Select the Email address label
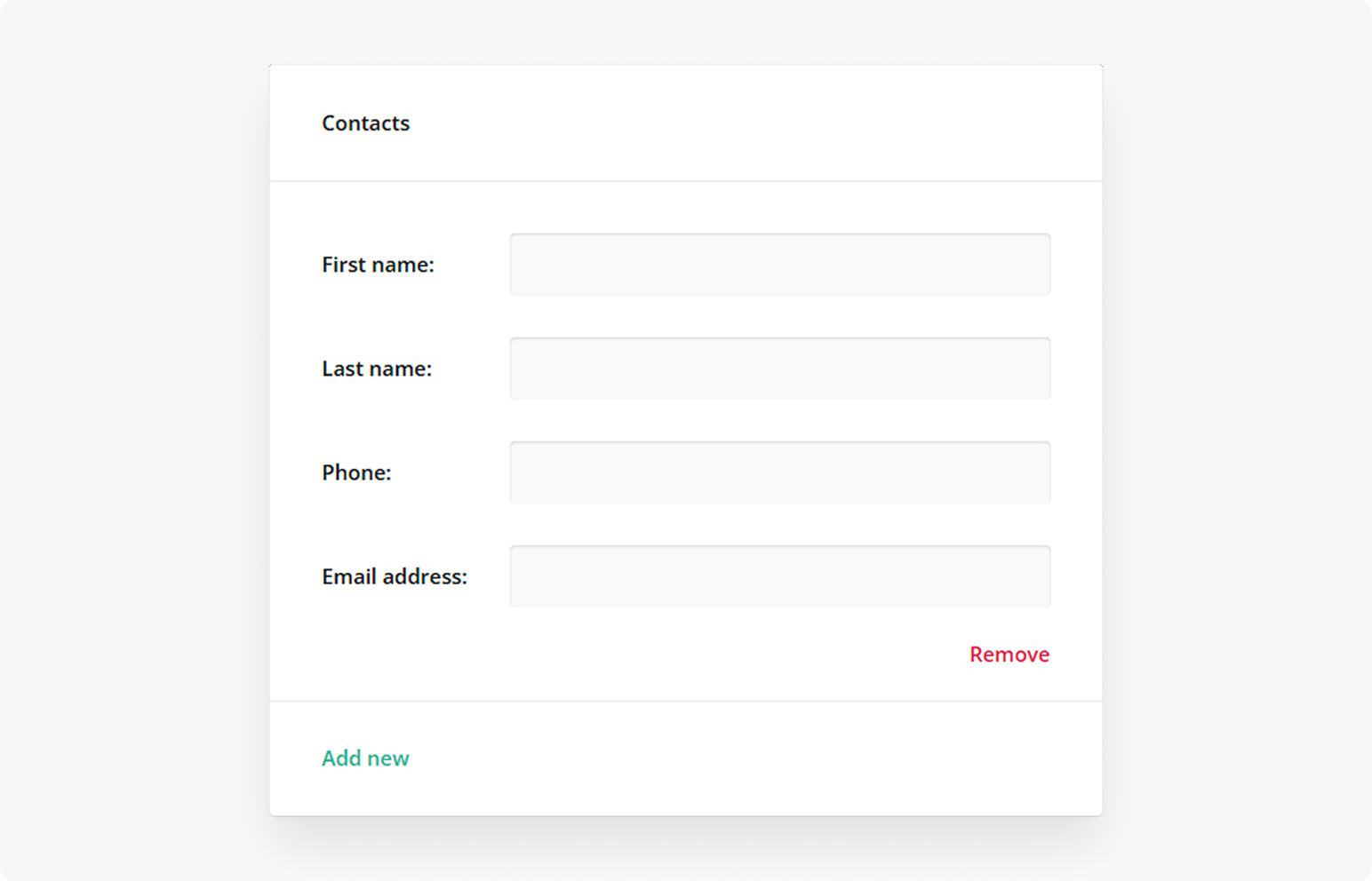This screenshot has width=1372, height=881. 395,576
